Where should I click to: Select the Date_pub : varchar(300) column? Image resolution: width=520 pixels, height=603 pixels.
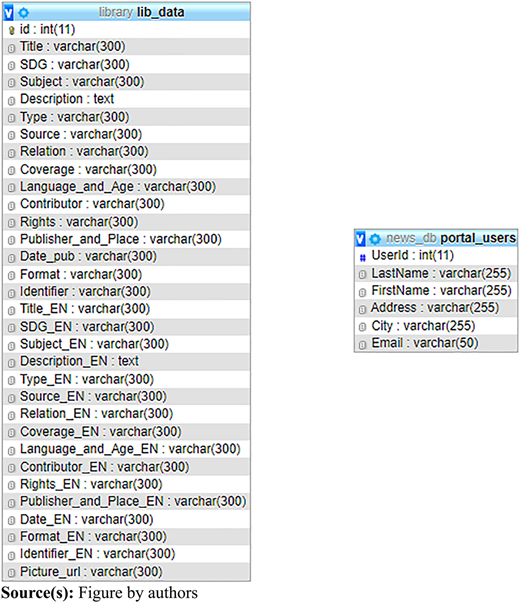tap(127, 257)
